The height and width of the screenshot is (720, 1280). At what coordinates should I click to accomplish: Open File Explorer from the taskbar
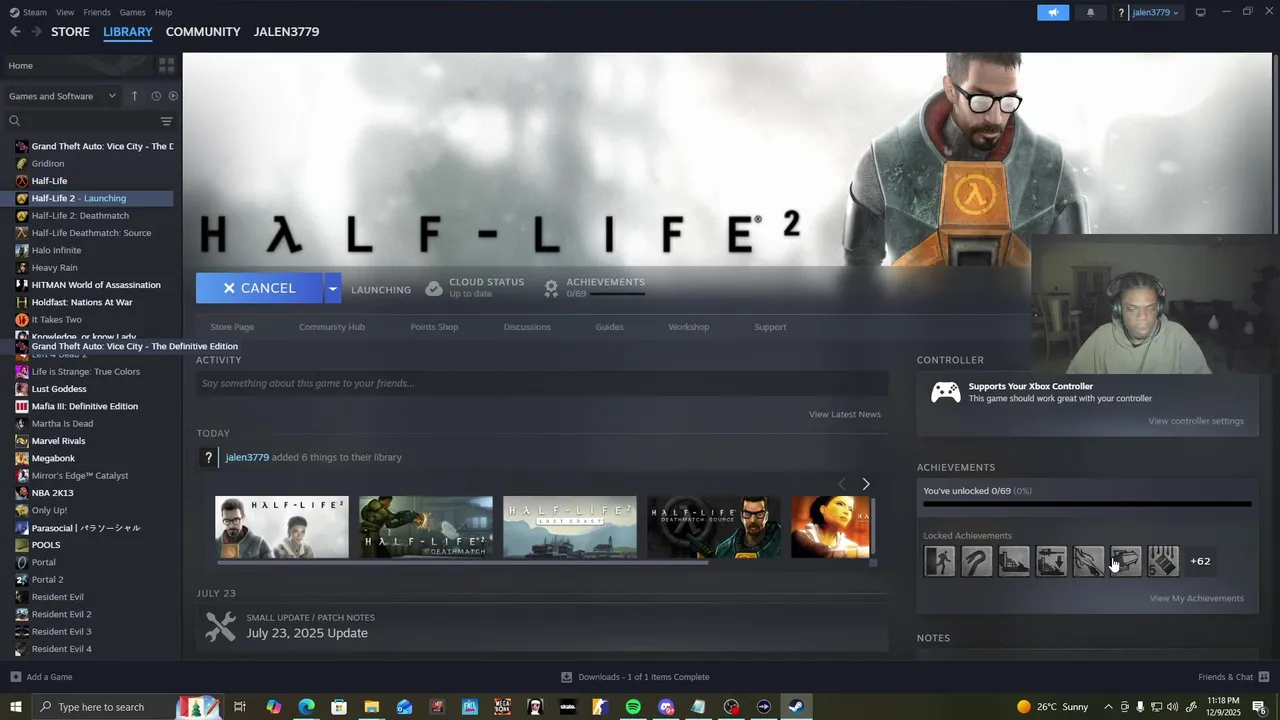[371, 707]
